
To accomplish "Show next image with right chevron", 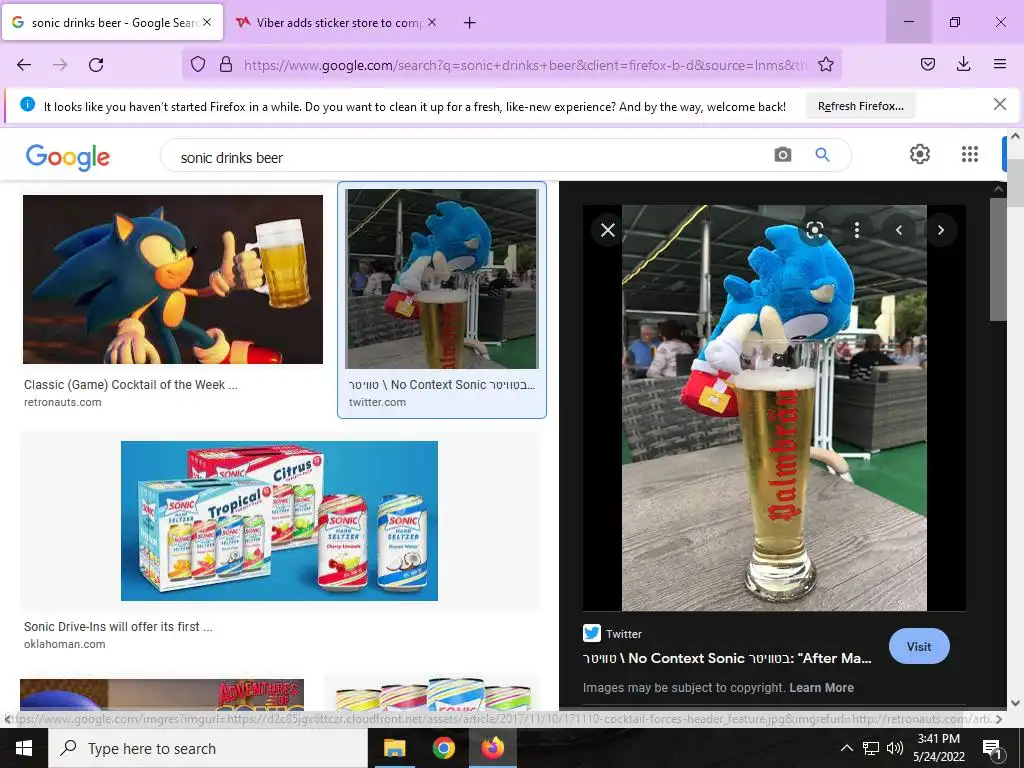I will [x=940, y=230].
